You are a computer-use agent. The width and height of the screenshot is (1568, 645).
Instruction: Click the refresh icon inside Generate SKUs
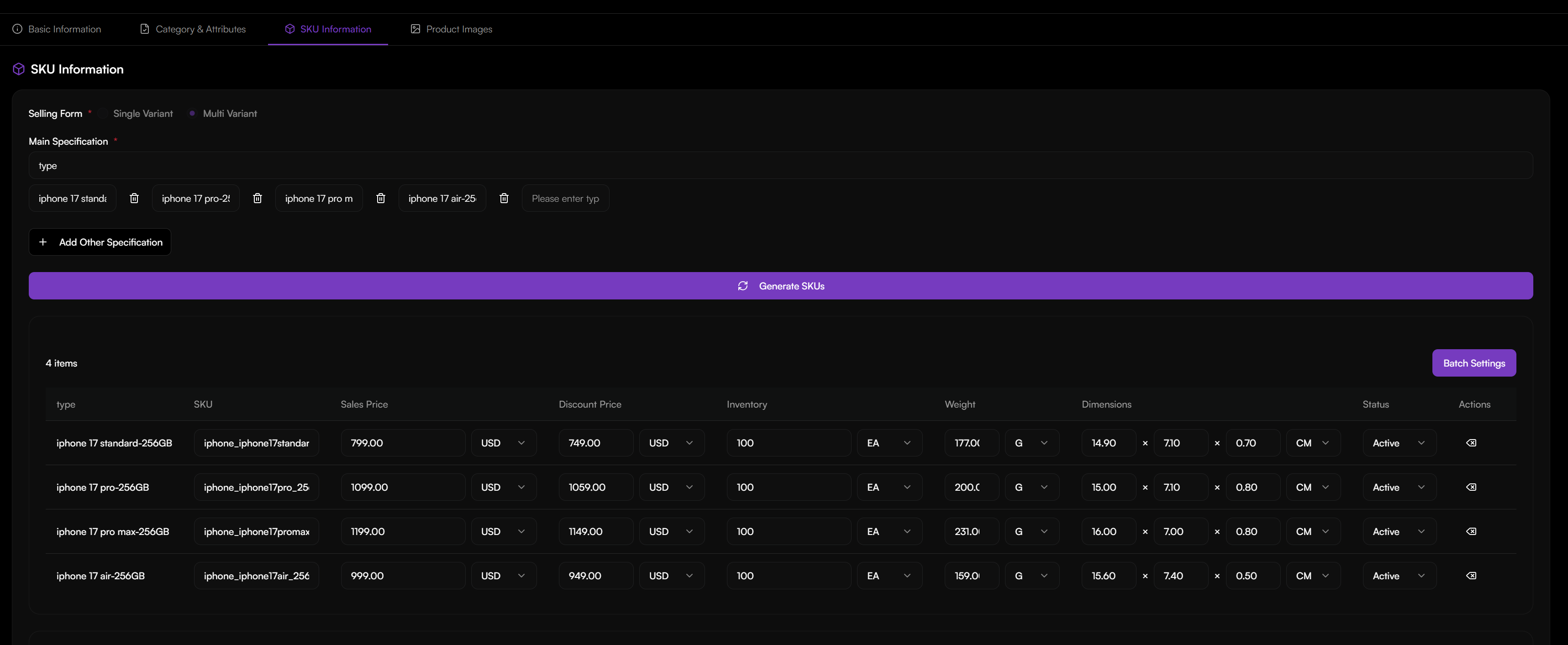click(742, 285)
